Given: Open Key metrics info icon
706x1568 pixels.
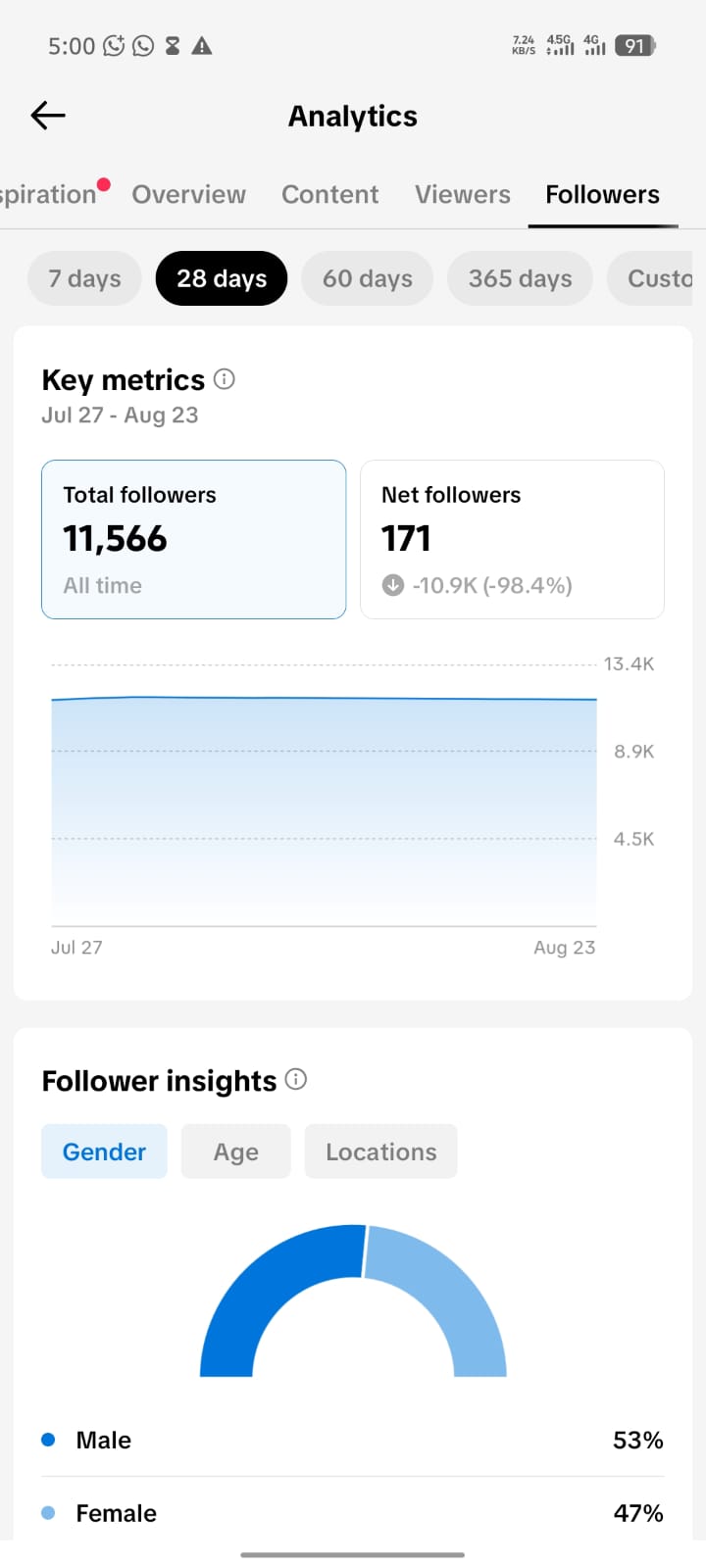Looking at the screenshot, I should pos(225,378).
